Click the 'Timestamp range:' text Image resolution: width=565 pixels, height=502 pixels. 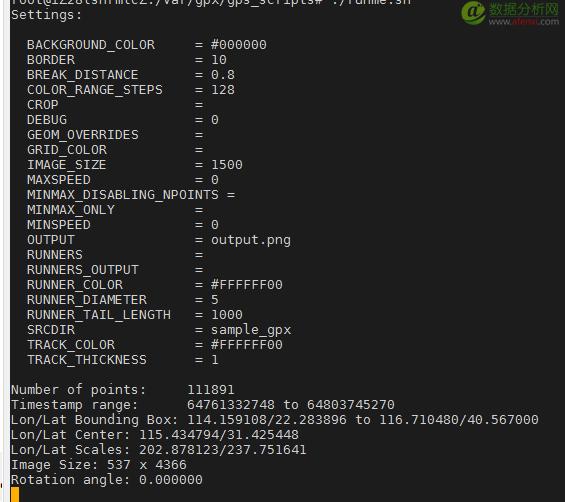(75, 405)
